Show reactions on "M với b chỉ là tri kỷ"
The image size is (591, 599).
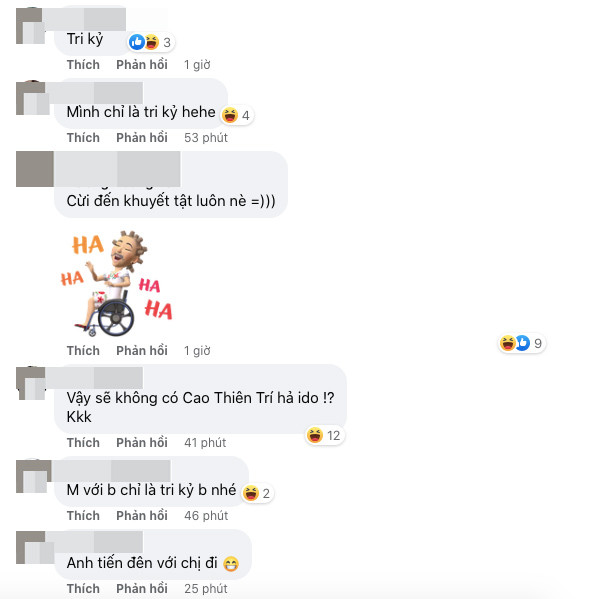click(257, 493)
